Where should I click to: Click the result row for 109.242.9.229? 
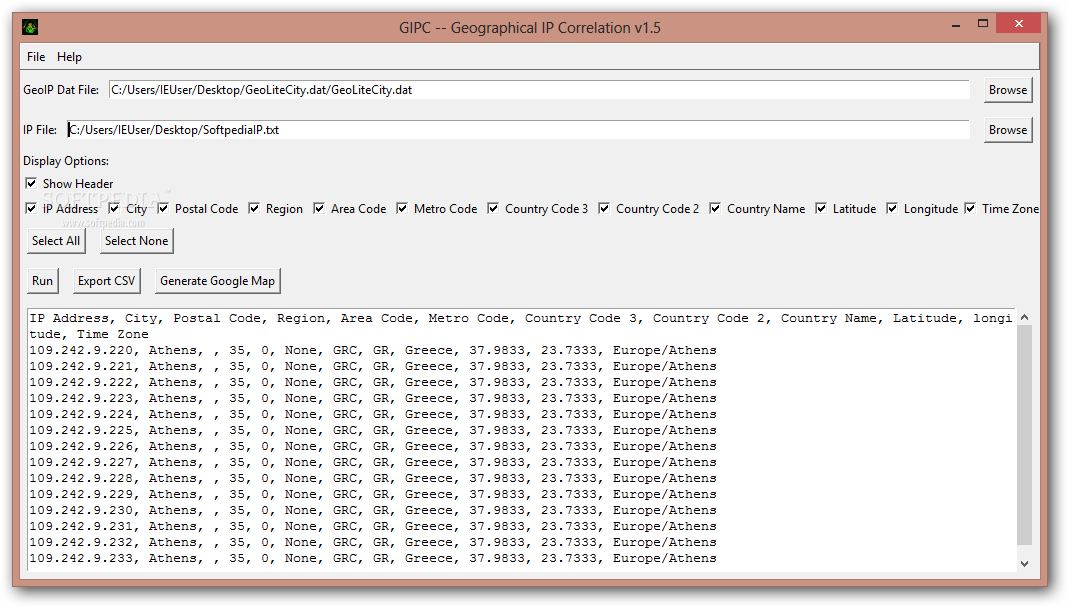tap(373, 495)
